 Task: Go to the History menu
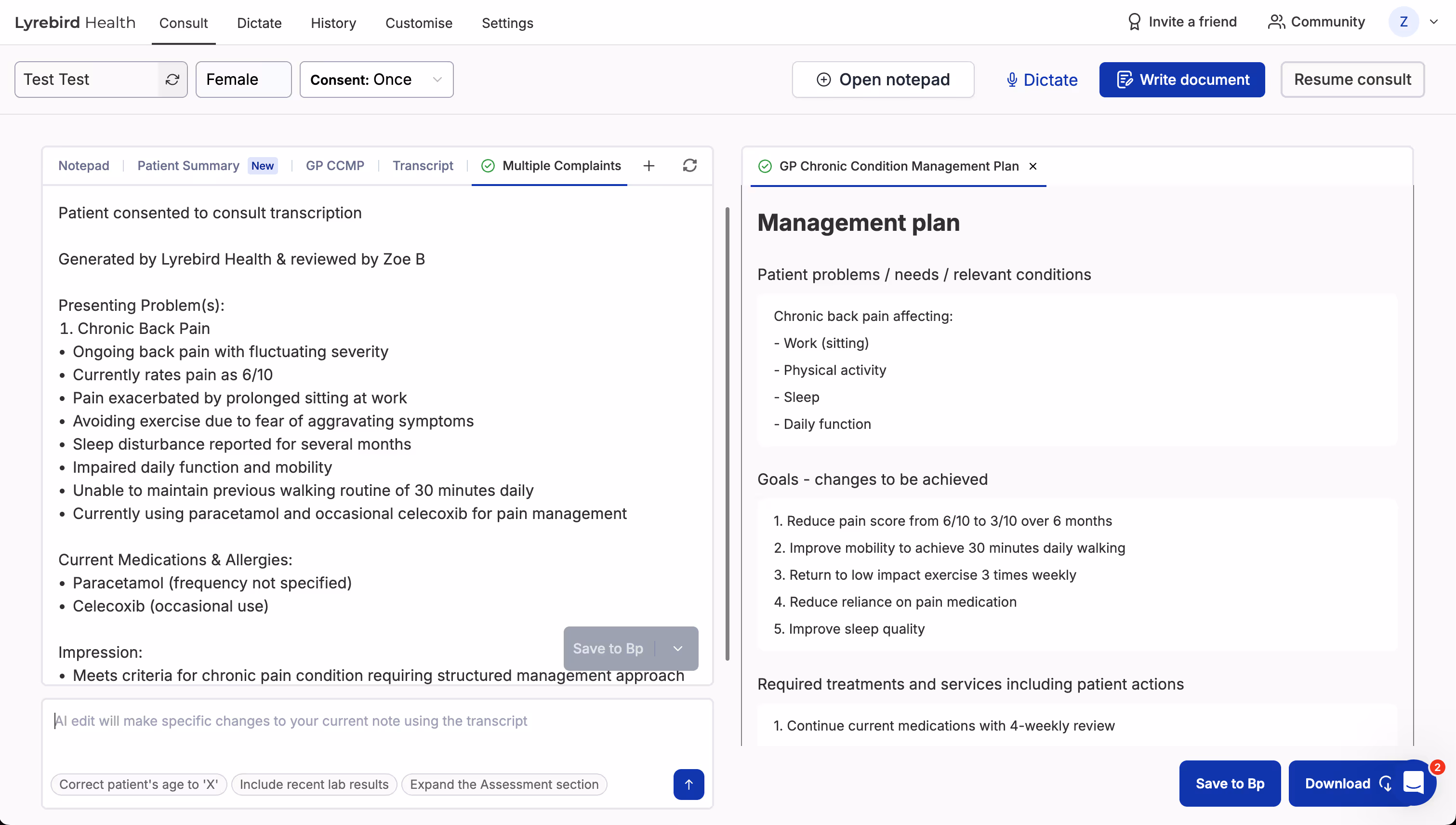coord(333,23)
